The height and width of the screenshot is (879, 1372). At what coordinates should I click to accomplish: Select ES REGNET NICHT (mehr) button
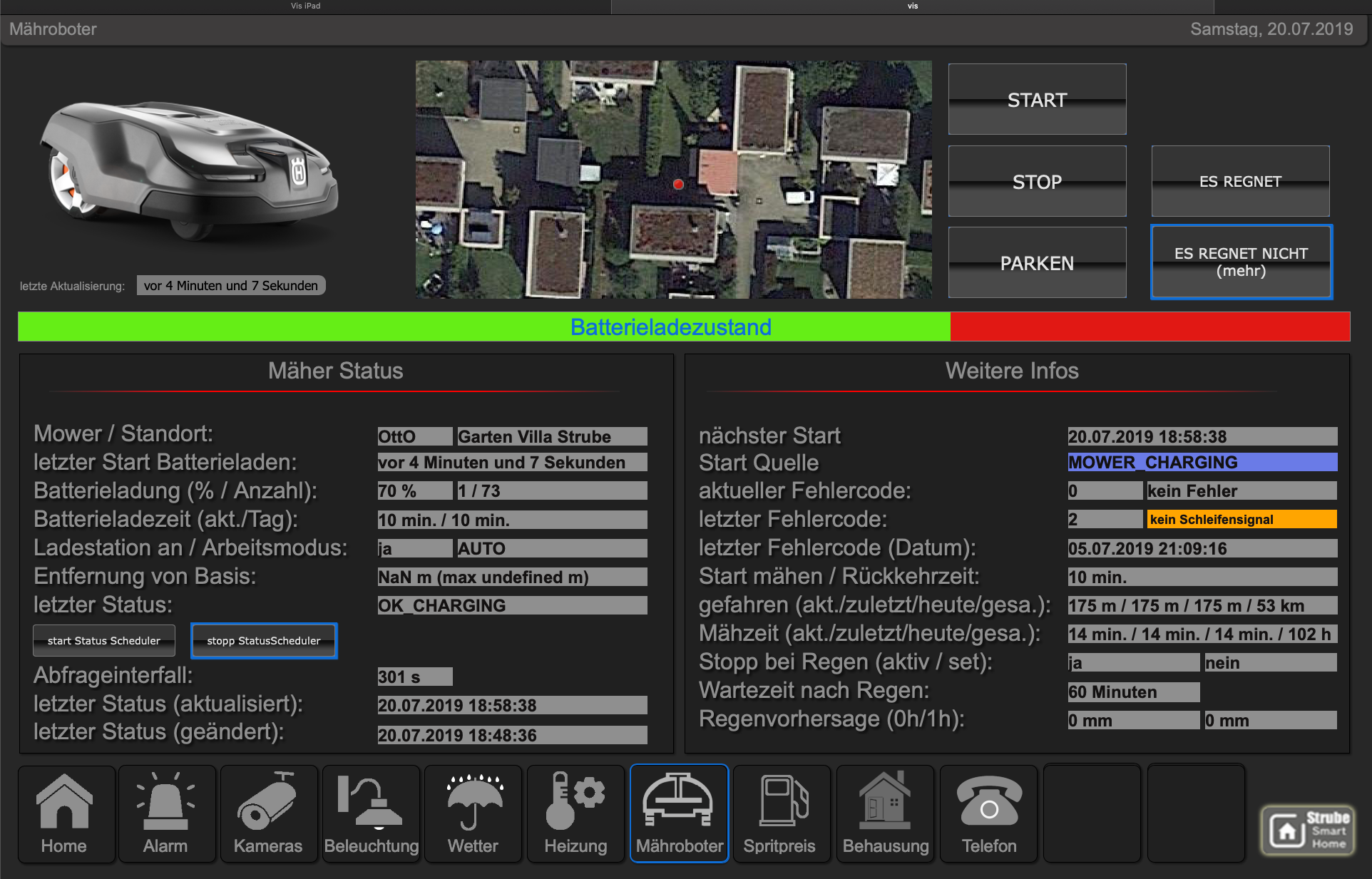[1241, 262]
